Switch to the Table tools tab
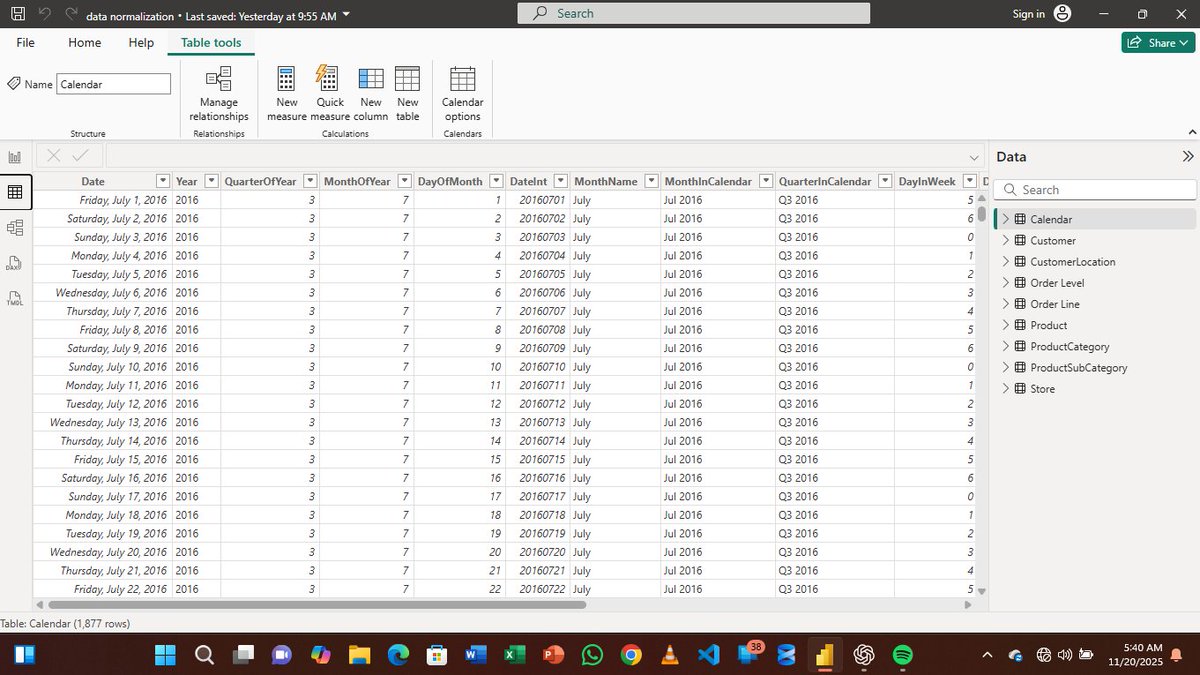The height and width of the screenshot is (675, 1200). pos(210,42)
